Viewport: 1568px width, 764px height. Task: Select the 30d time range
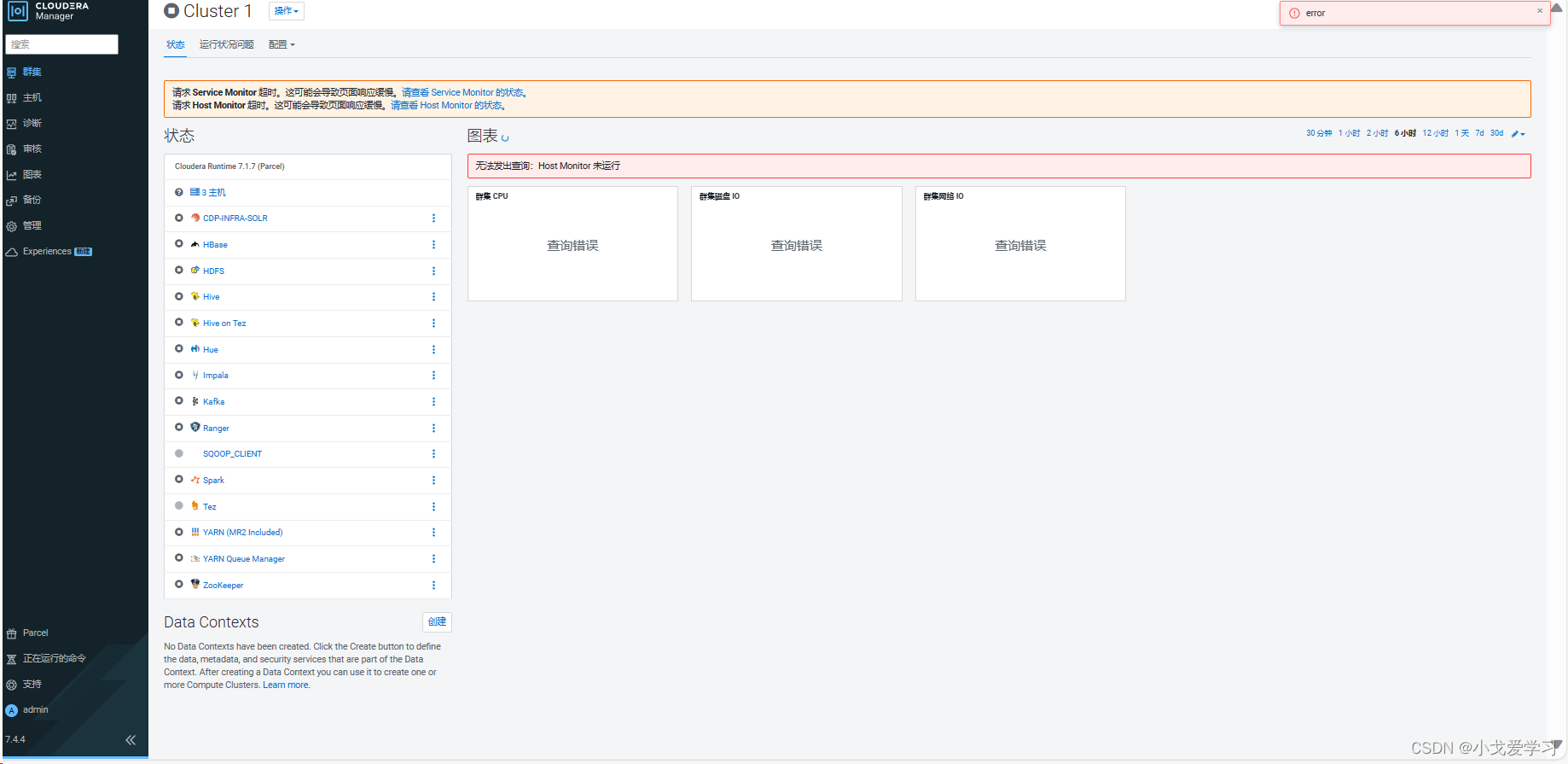point(1497,133)
